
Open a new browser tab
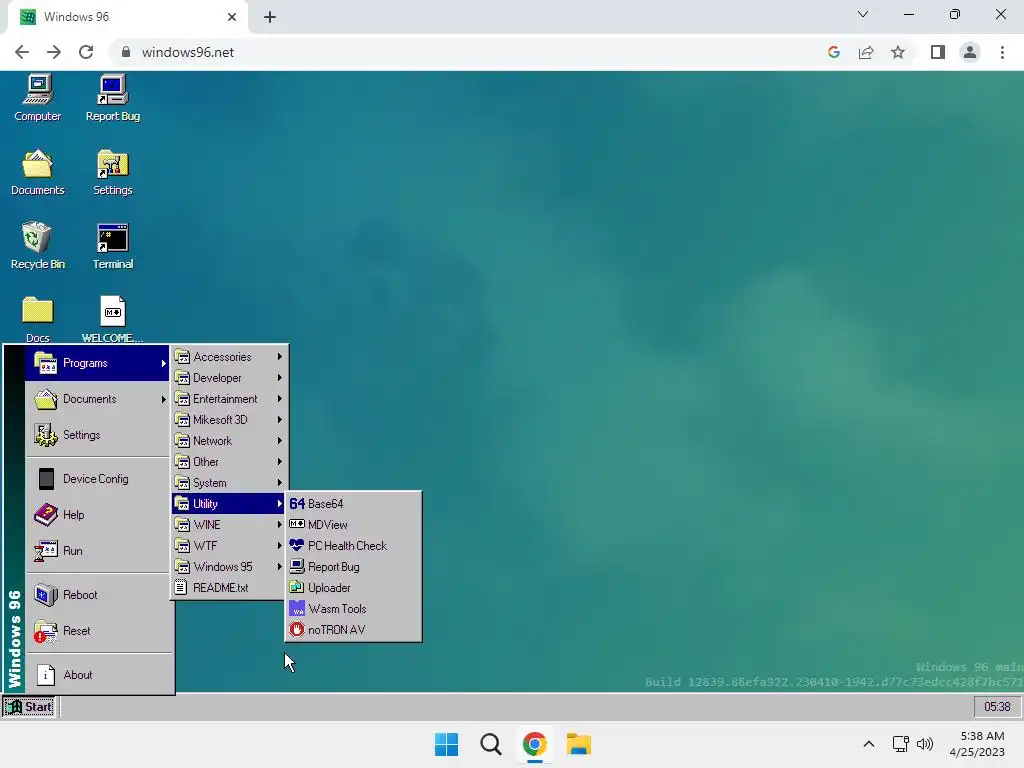coord(270,17)
